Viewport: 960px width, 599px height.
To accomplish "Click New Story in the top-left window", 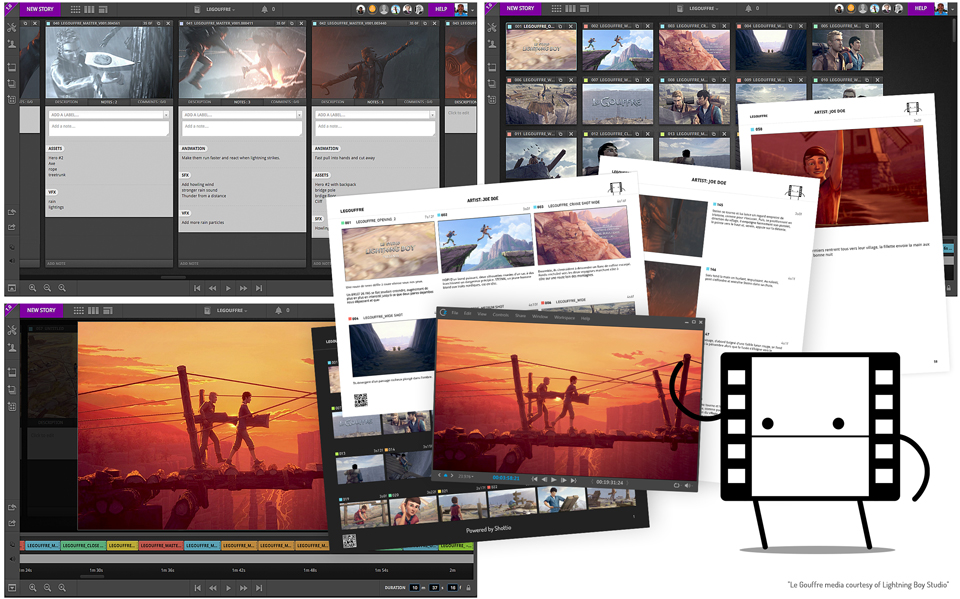I will pos(40,9).
